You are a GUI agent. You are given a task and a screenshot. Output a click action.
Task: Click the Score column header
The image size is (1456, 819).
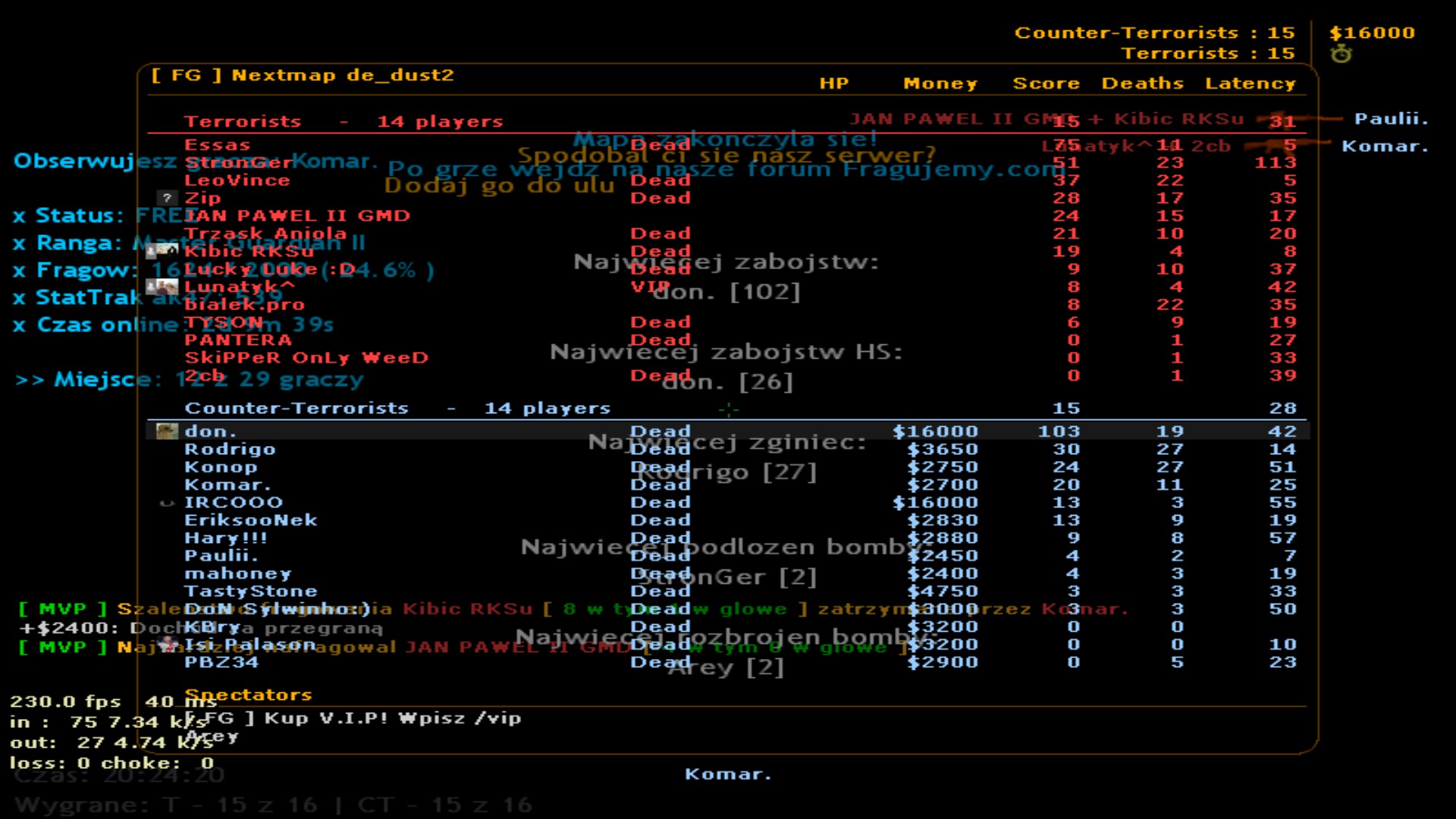1046,83
